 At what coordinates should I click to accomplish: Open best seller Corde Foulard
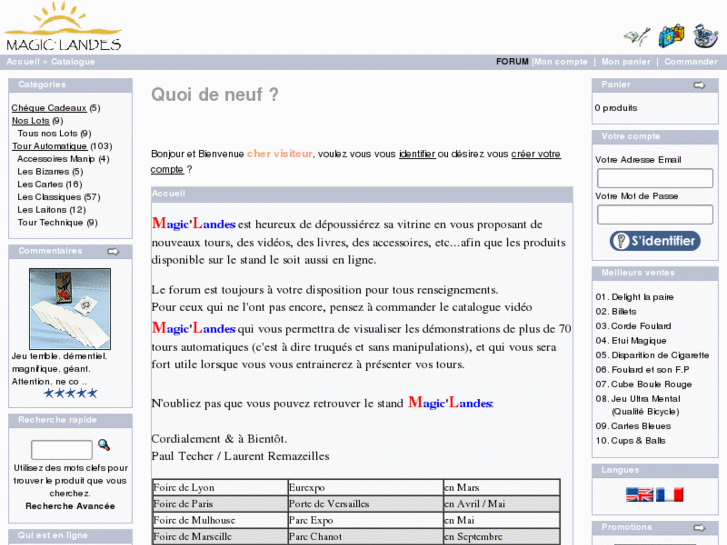click(x=641, y=326)
